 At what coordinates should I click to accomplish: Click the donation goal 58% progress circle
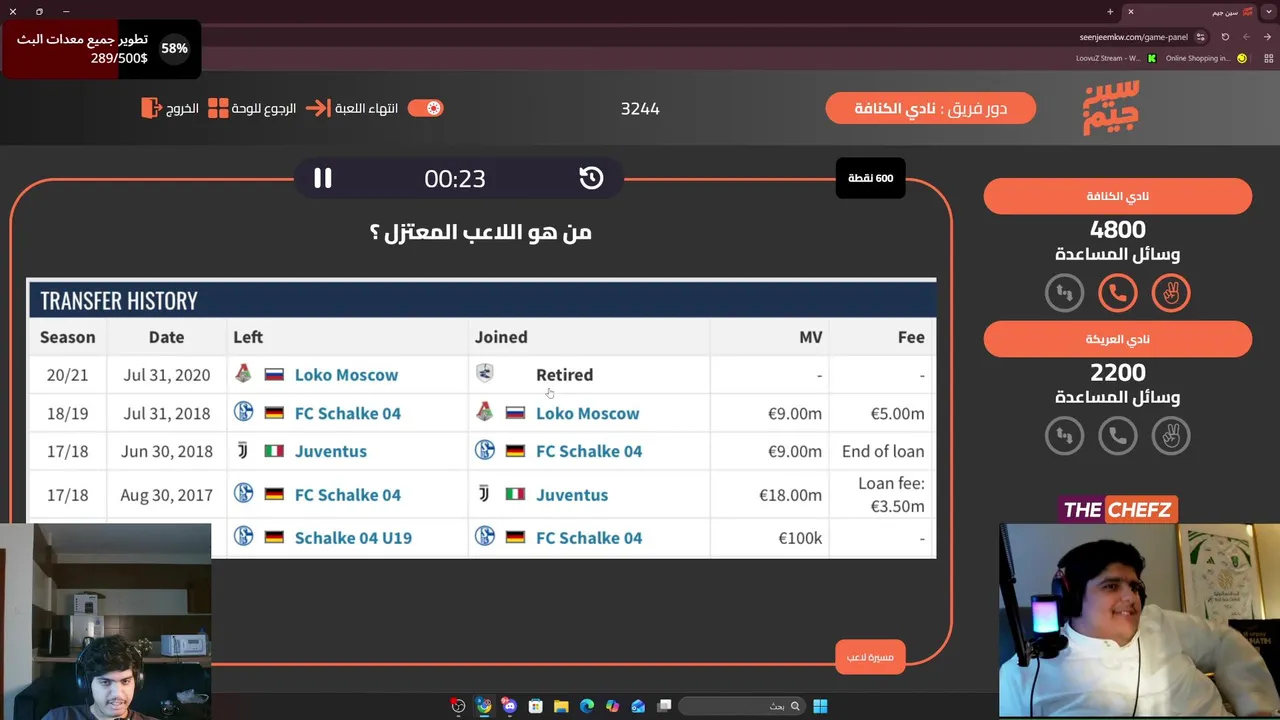(174, 48)
